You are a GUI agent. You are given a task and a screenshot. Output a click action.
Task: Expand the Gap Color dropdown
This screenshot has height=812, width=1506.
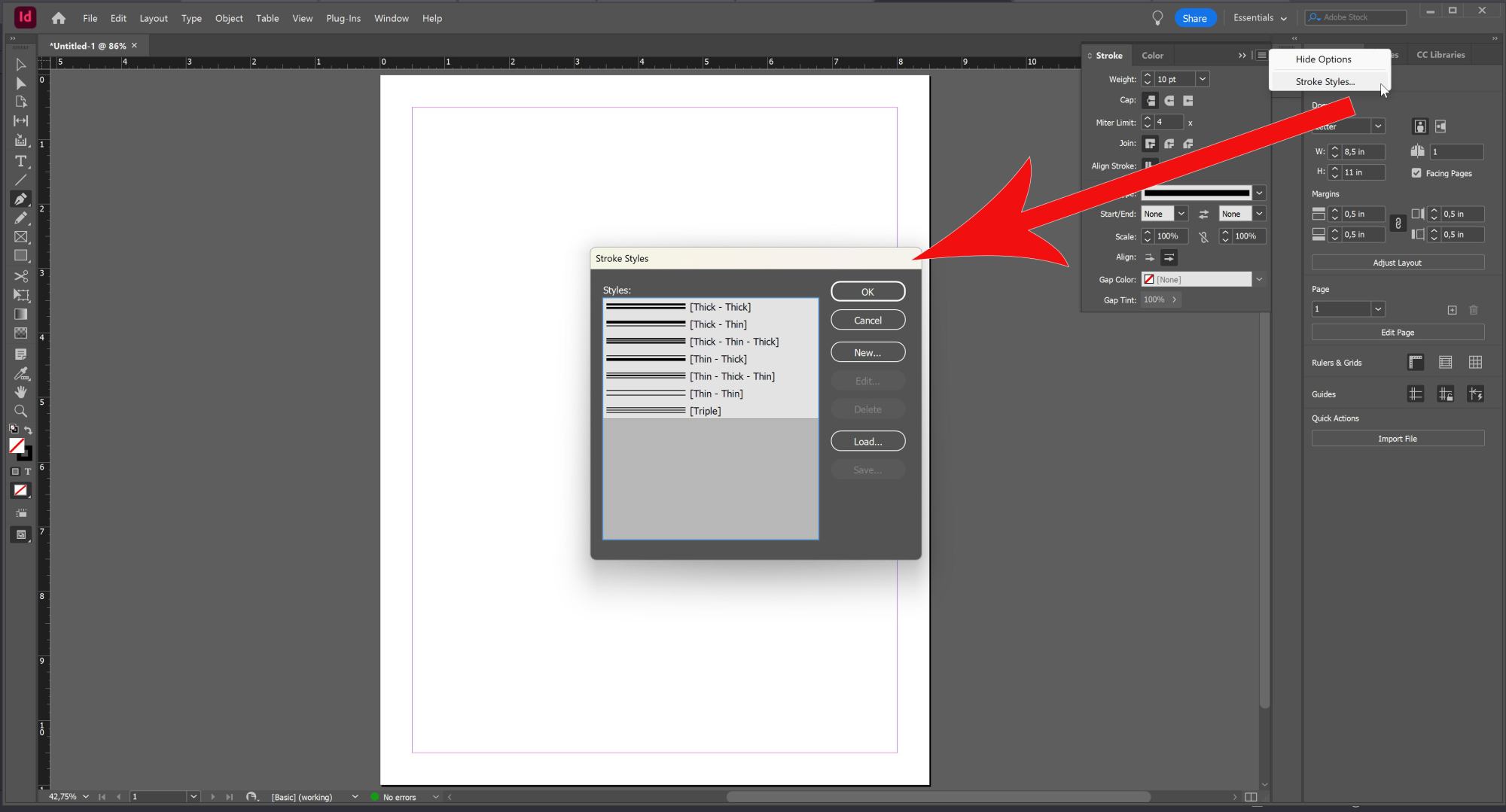pyautogui.click(x=1258, y=280)
